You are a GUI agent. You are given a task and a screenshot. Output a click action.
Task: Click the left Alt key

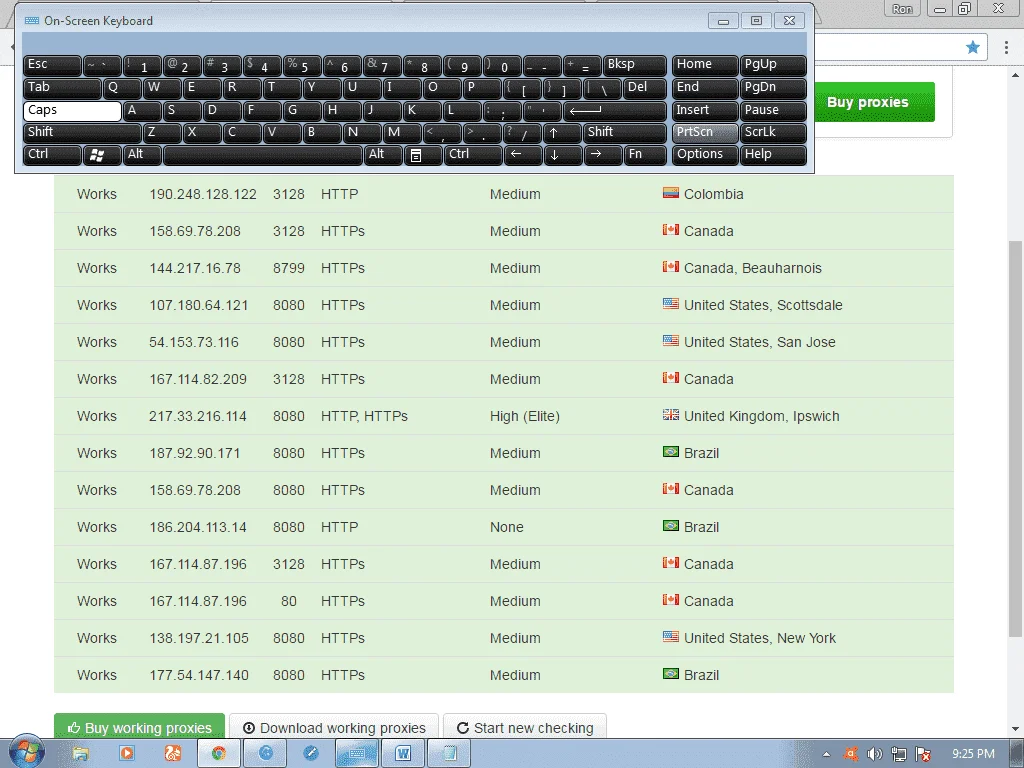(142, 155)
